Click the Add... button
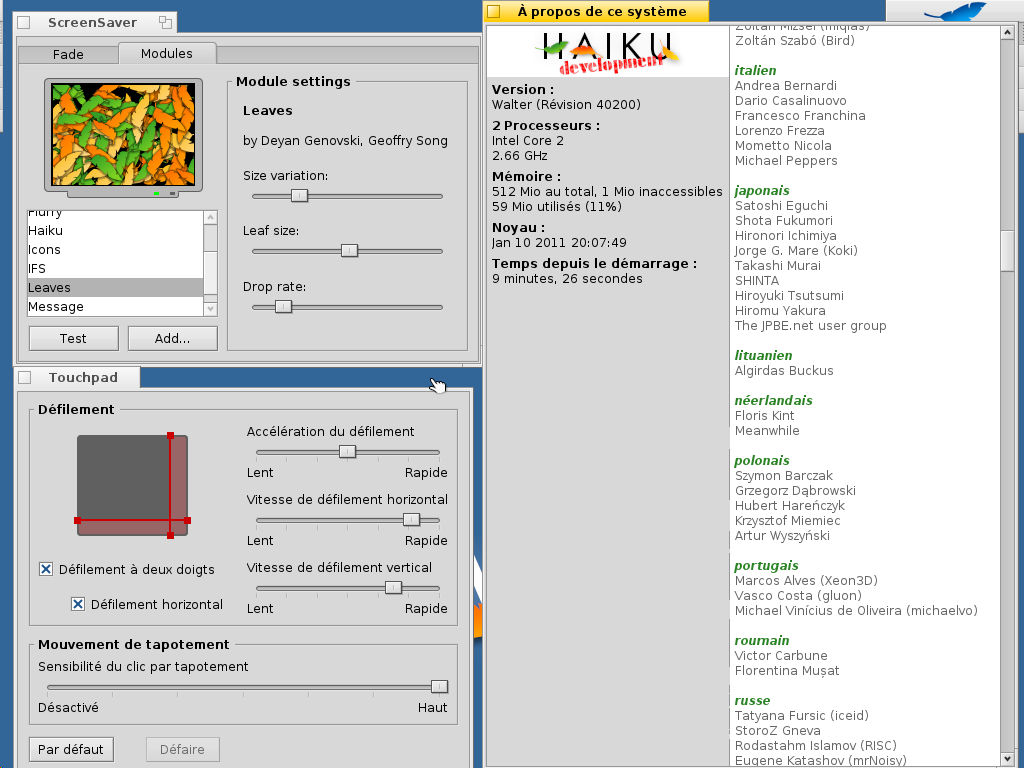The height and width of the screenshot is (768, 1024). coord(172,338)
